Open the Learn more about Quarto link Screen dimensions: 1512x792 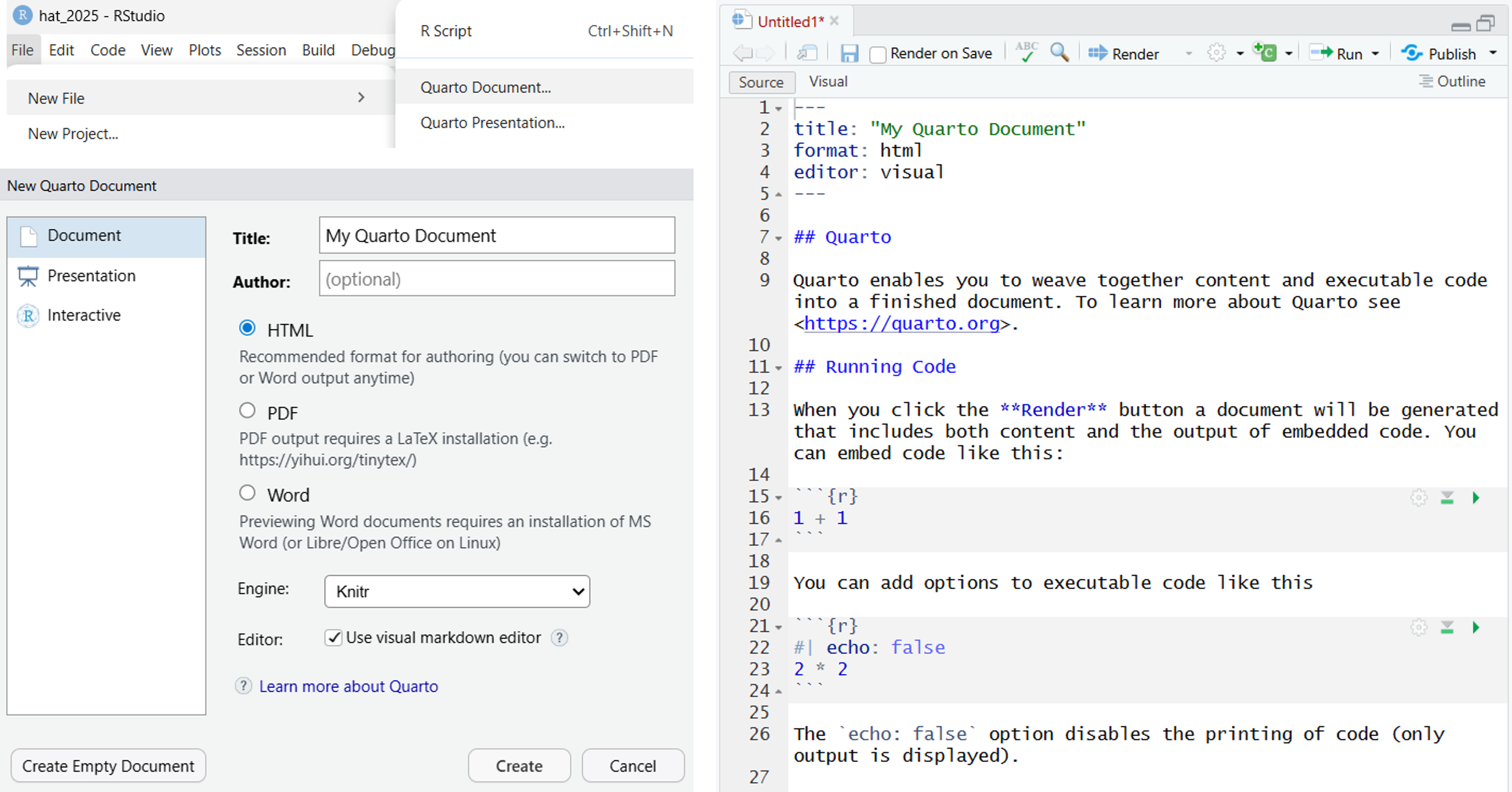click(348, 686)
